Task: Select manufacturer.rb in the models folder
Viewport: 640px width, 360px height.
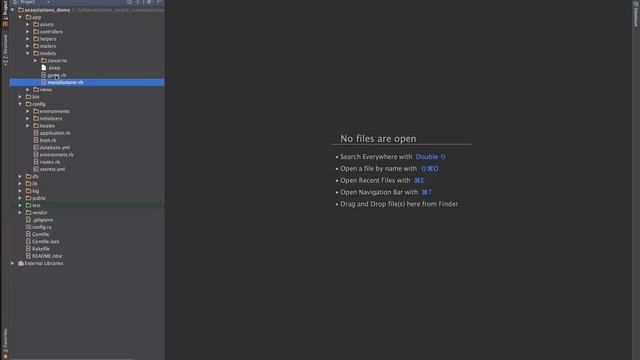Action: (x=87, y=82)
